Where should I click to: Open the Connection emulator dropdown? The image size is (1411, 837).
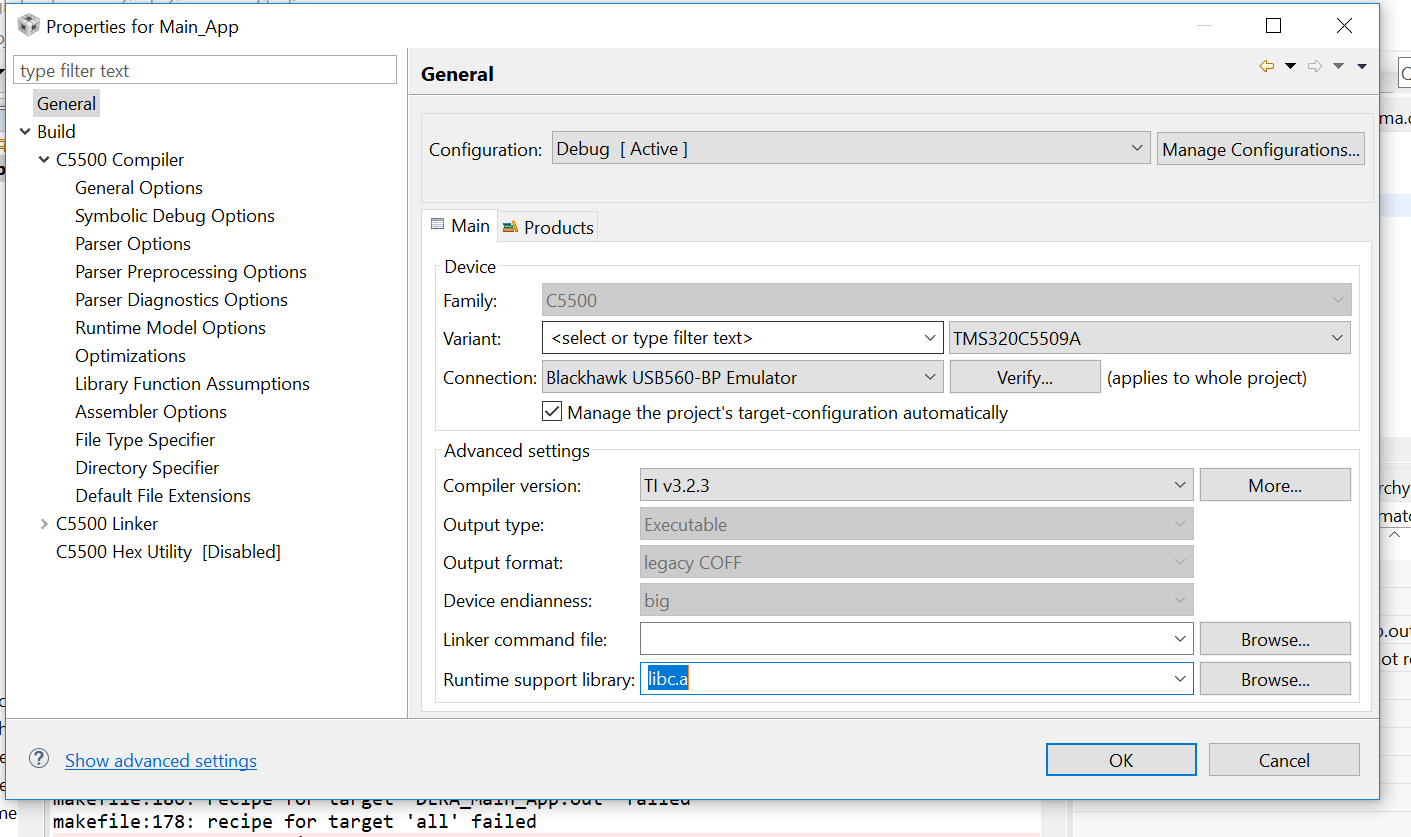pyautogui.click(x=742, y=377)
